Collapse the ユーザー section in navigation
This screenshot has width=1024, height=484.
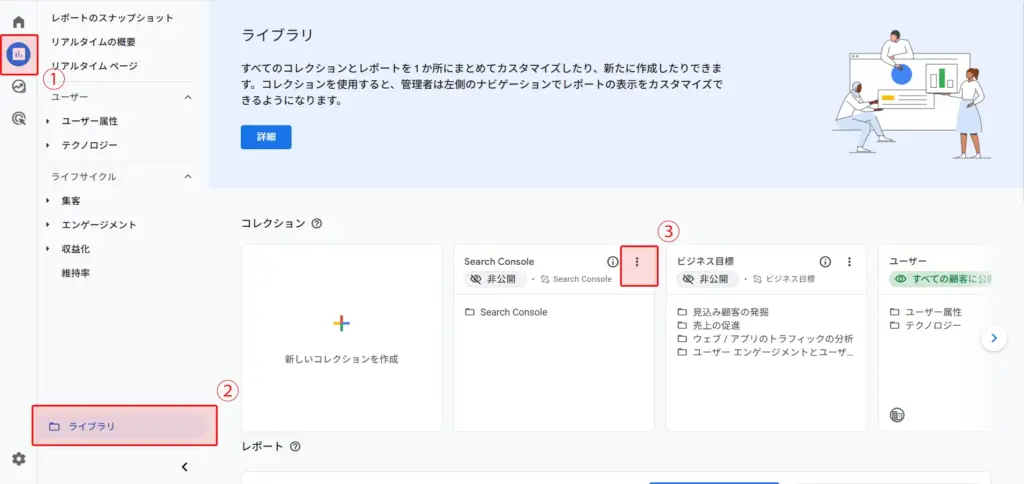tap(187, 97)
